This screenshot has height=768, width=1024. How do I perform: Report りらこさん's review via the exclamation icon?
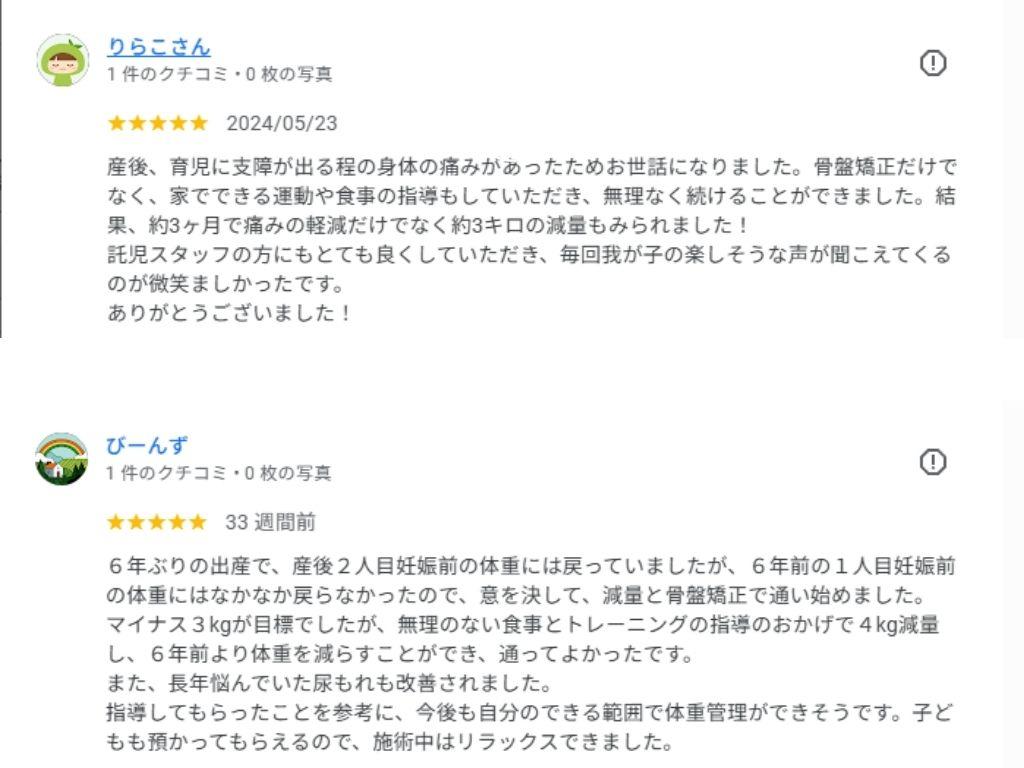[932, 63]
